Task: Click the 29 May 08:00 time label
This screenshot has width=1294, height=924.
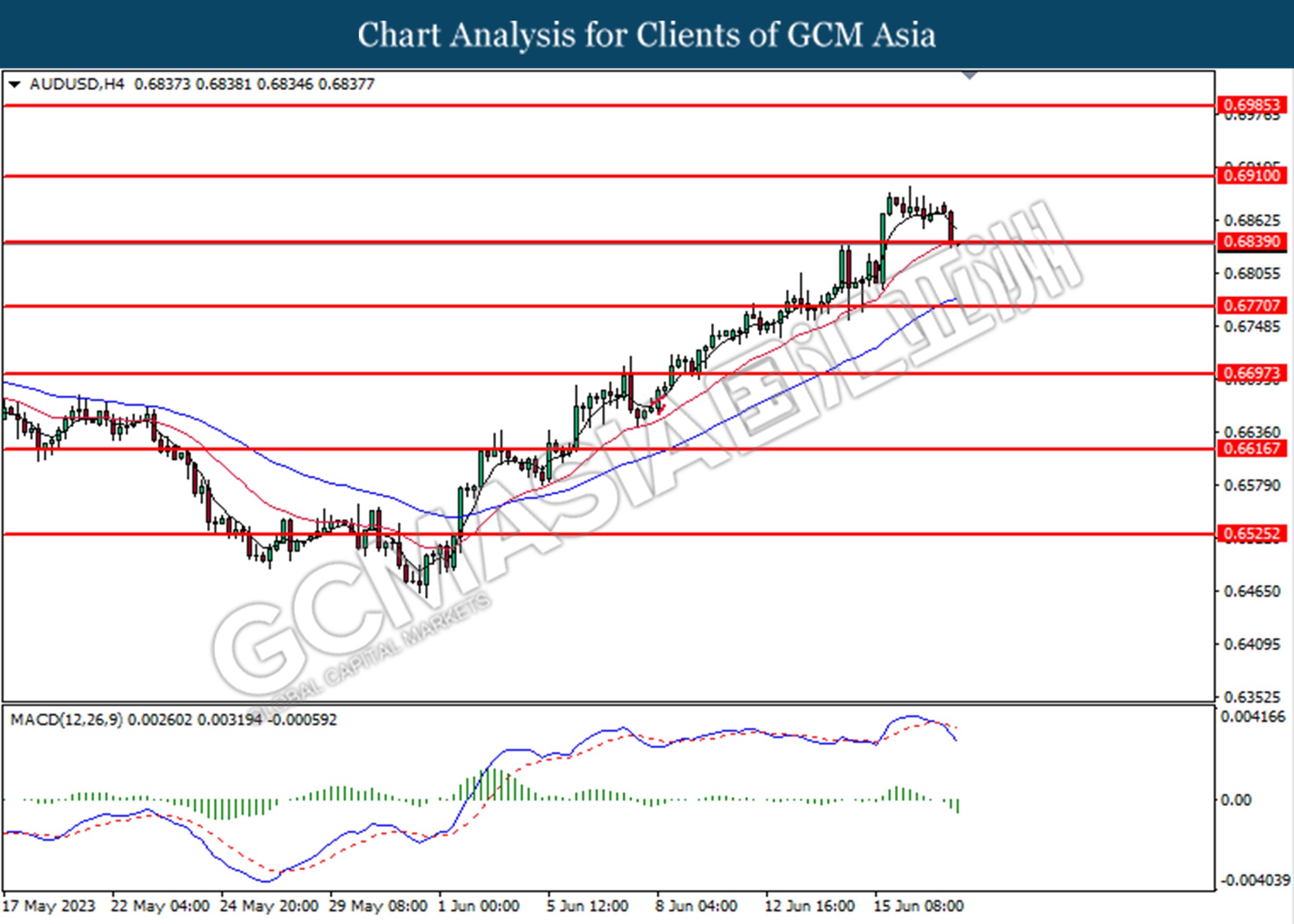Action: coord(378,906)
